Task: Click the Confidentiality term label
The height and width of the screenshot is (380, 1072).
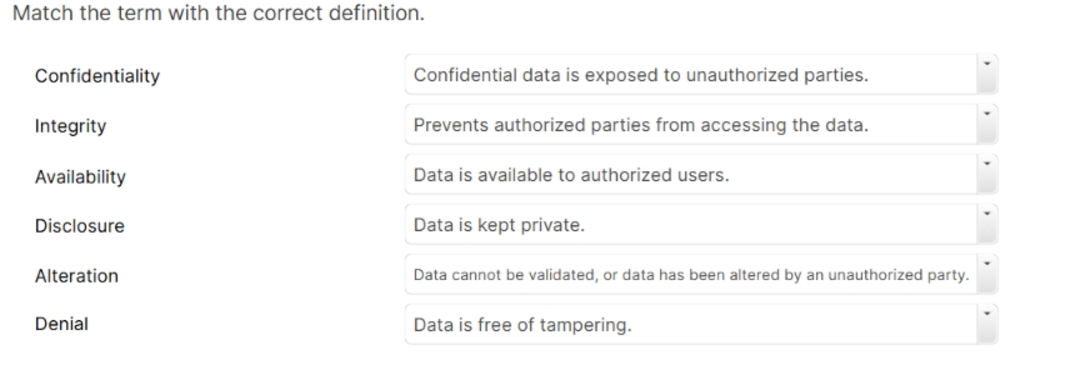Action: [x=97, y=76]
